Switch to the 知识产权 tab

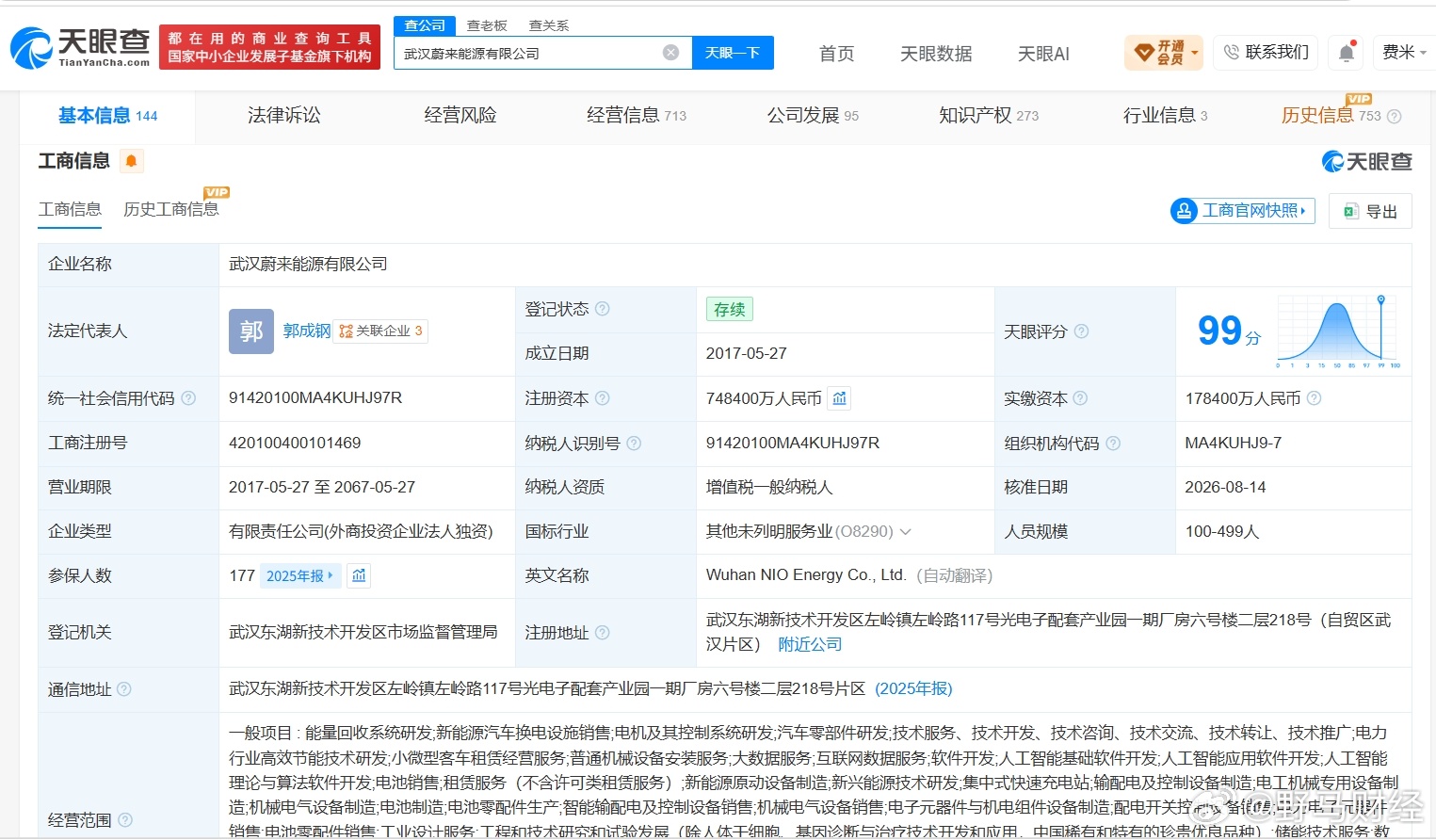[x=989, y=115]
